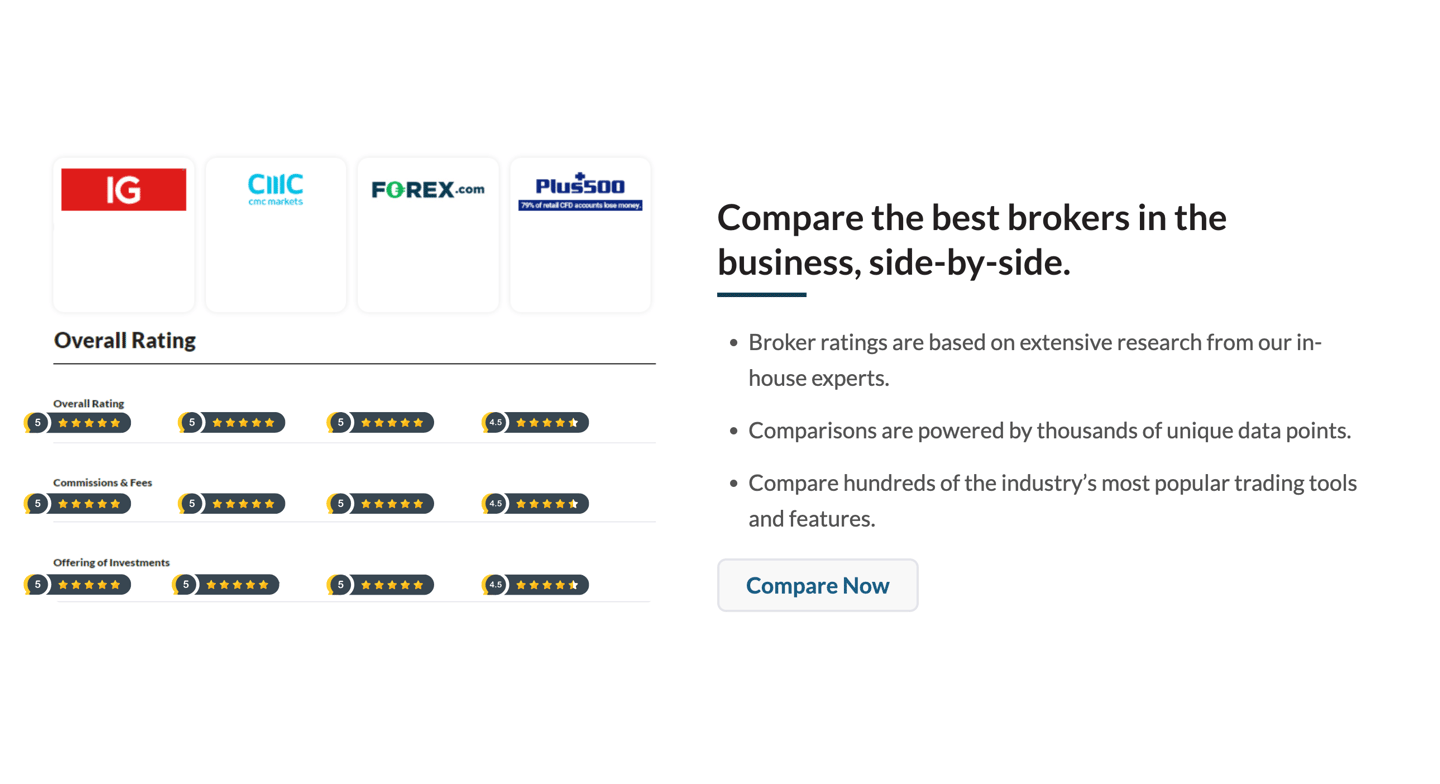
Task: Click Plus500's 4.5 Overall Rating badge
Action: (535, 423)
